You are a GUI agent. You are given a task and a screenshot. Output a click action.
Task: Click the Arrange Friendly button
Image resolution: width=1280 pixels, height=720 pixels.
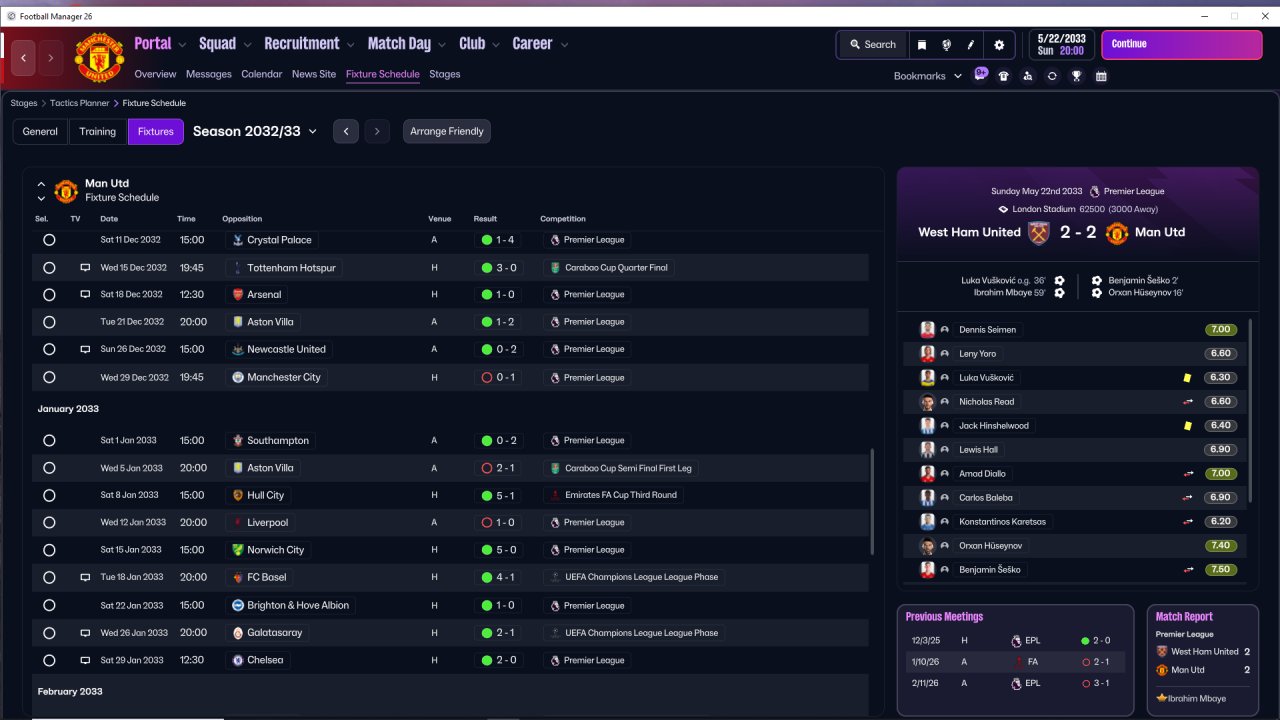(447, 132)
